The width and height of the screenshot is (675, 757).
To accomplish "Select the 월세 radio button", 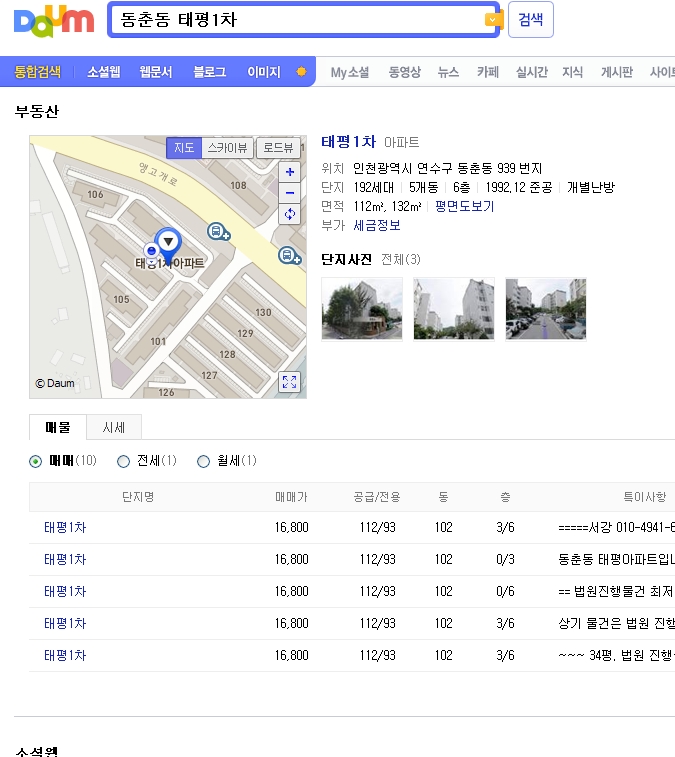I will point(204,461).
